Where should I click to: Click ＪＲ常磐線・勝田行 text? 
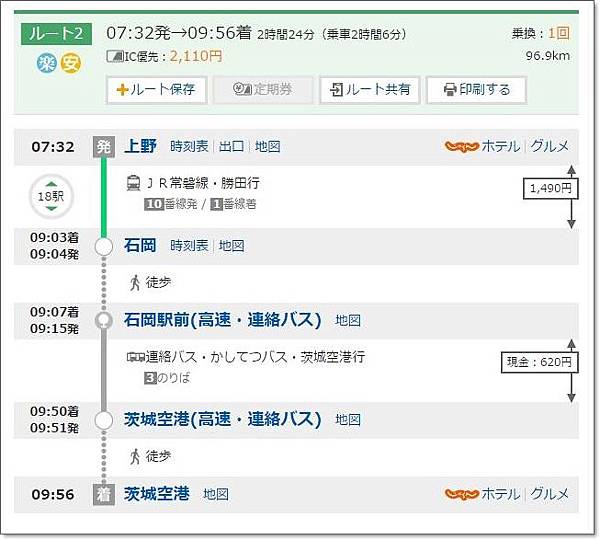point(203,183)
